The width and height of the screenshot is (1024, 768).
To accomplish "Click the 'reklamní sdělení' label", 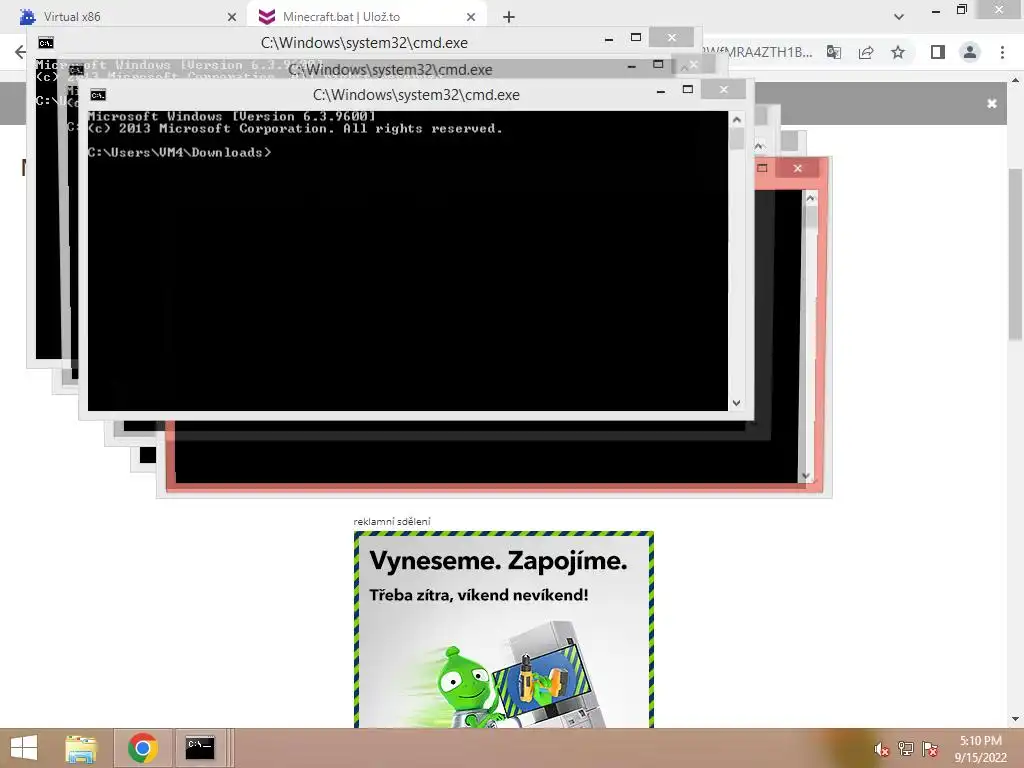I will (392, 521).
